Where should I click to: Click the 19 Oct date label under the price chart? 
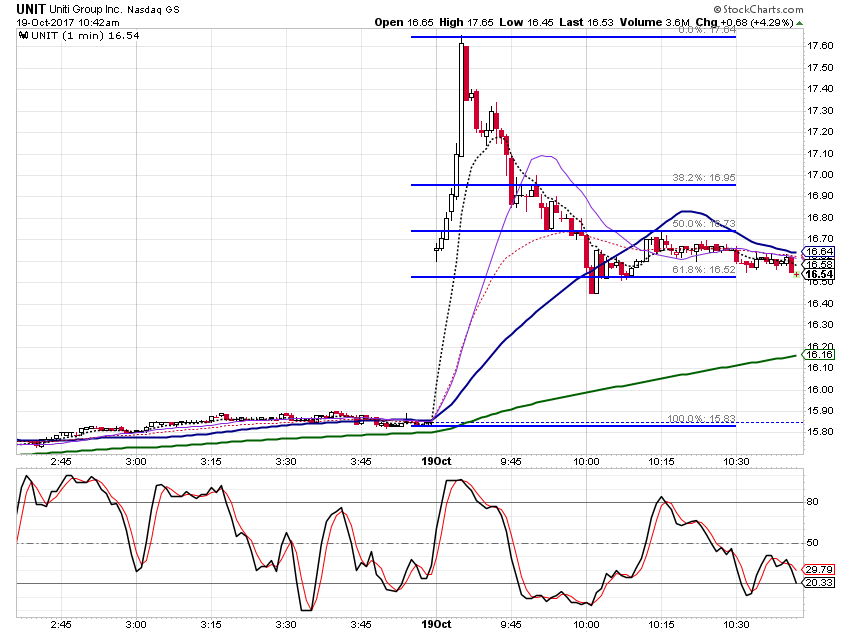coord(436,462)
